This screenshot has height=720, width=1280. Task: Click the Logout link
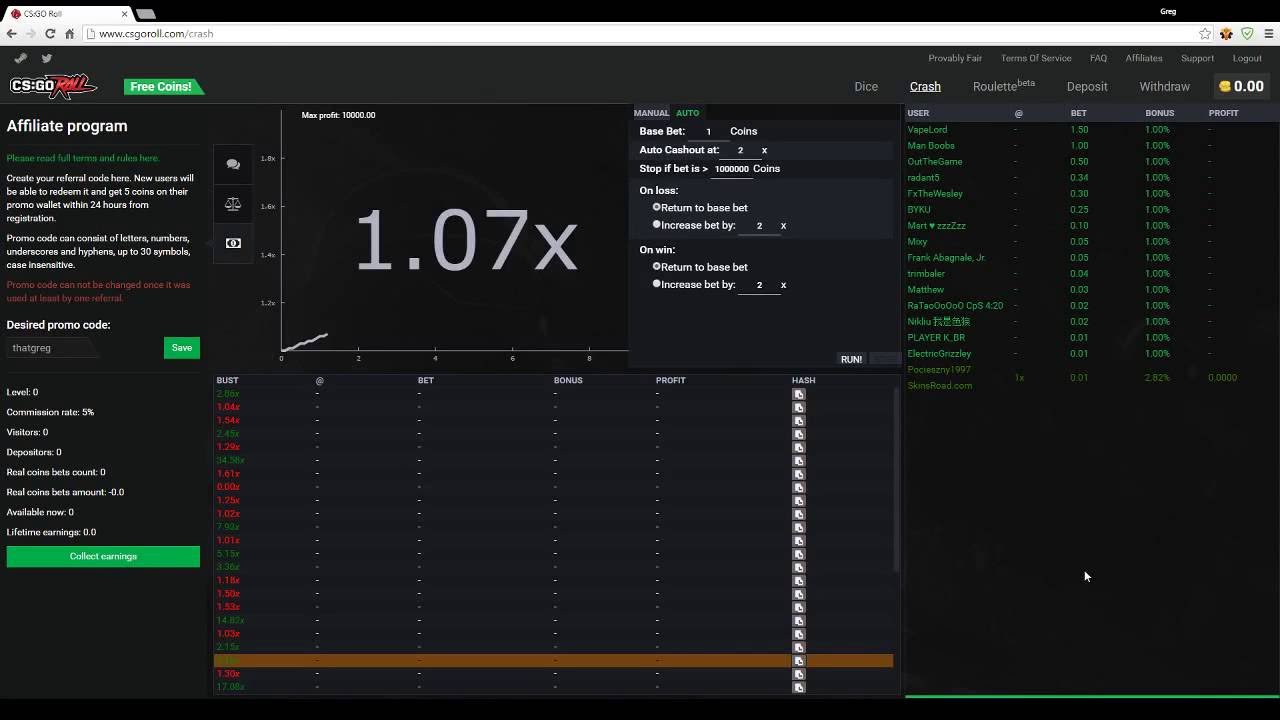(1247, 58)
